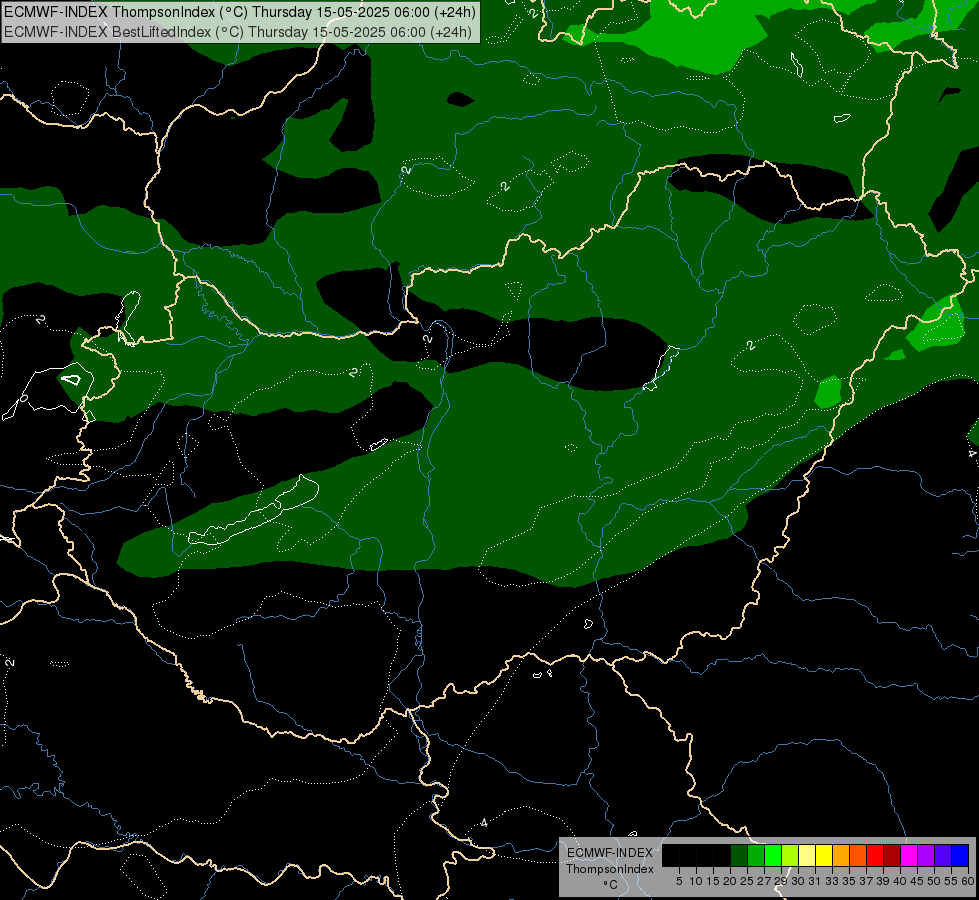
Task: Click the legend scale value 27
Action: point(764,881)
